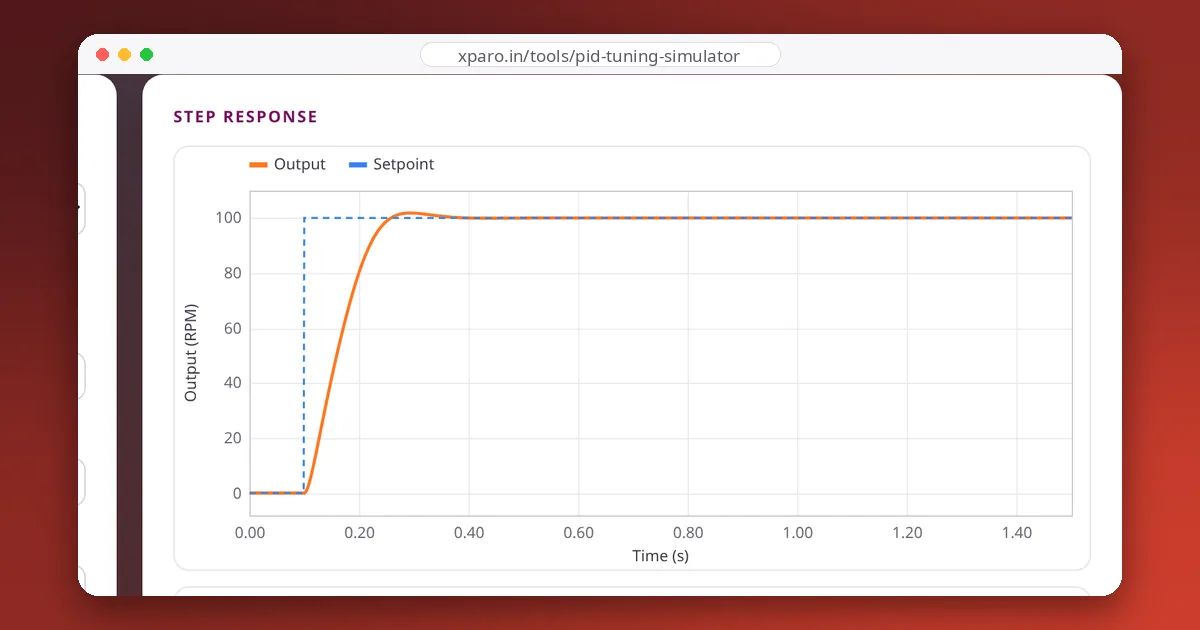
Task: Click the 60 tick on output axis
Action: 233,328
